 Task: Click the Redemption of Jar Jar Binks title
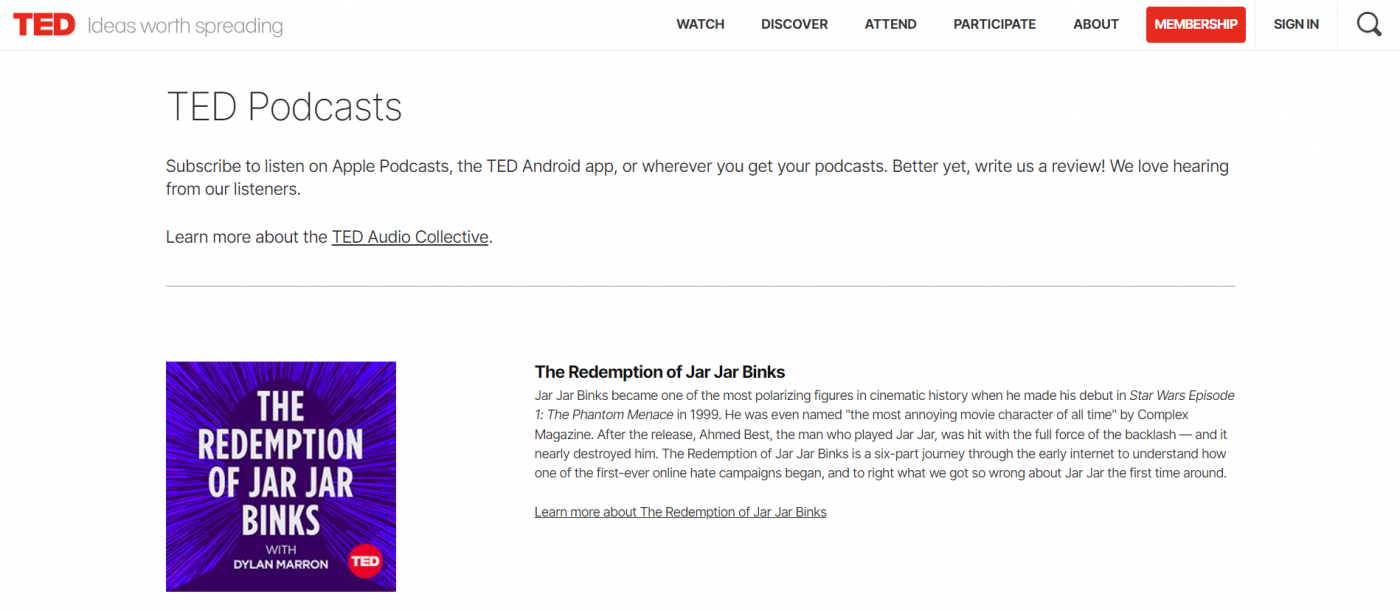tap(660, 373)
